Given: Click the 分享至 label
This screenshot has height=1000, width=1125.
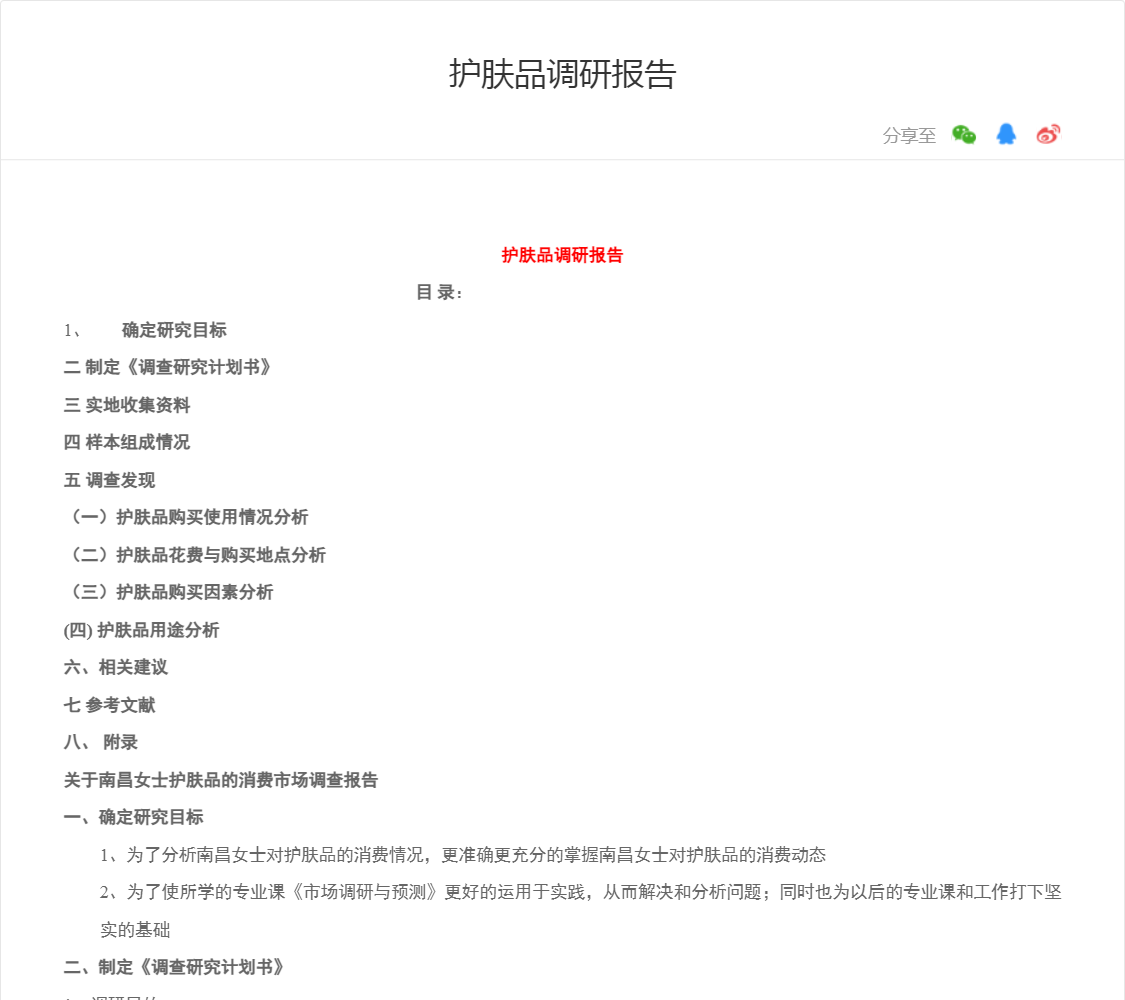Looking at the screenshot, I should coord(909,136).
